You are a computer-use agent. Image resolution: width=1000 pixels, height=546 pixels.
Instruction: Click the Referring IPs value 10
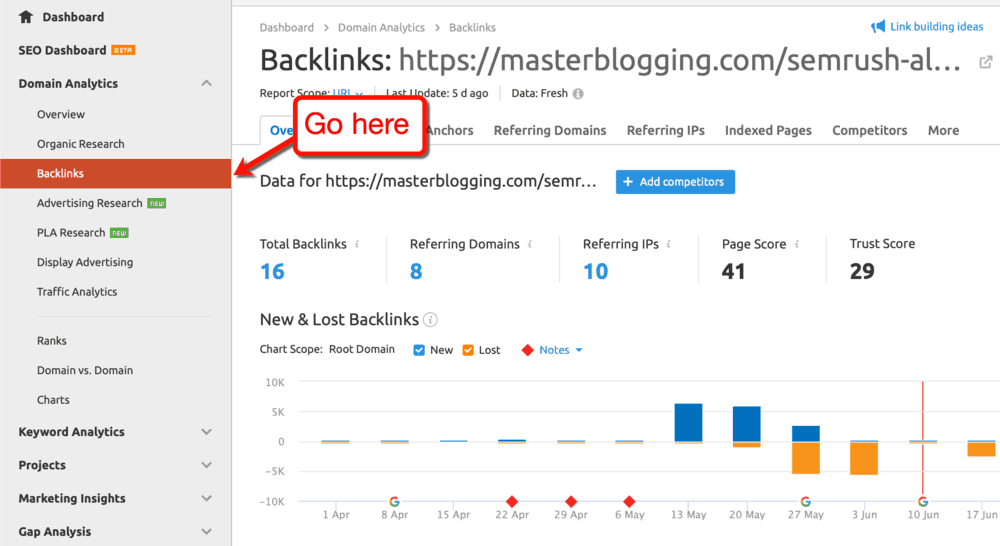(x=596, y=272)
